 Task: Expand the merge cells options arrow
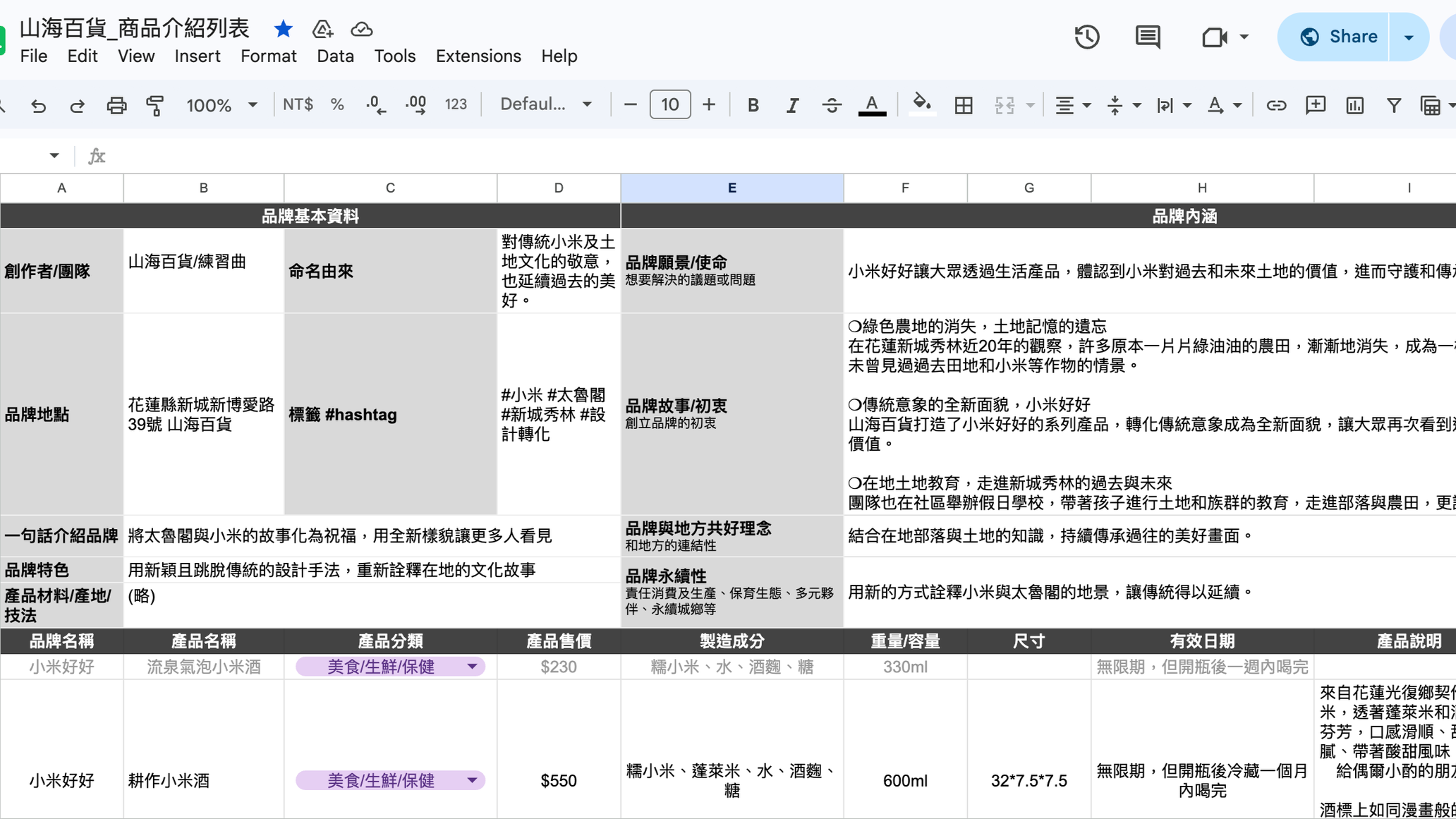[1030, 105]
